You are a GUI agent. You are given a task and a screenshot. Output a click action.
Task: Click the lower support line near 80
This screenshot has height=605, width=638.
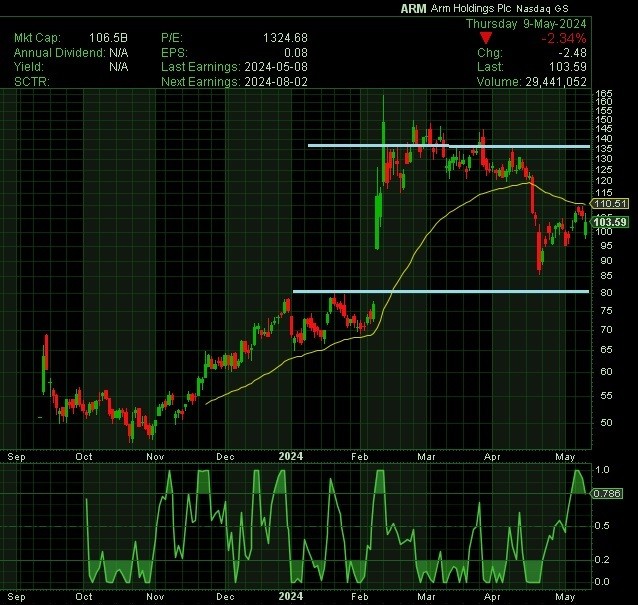pyautogui.click(x=441, y=291)
